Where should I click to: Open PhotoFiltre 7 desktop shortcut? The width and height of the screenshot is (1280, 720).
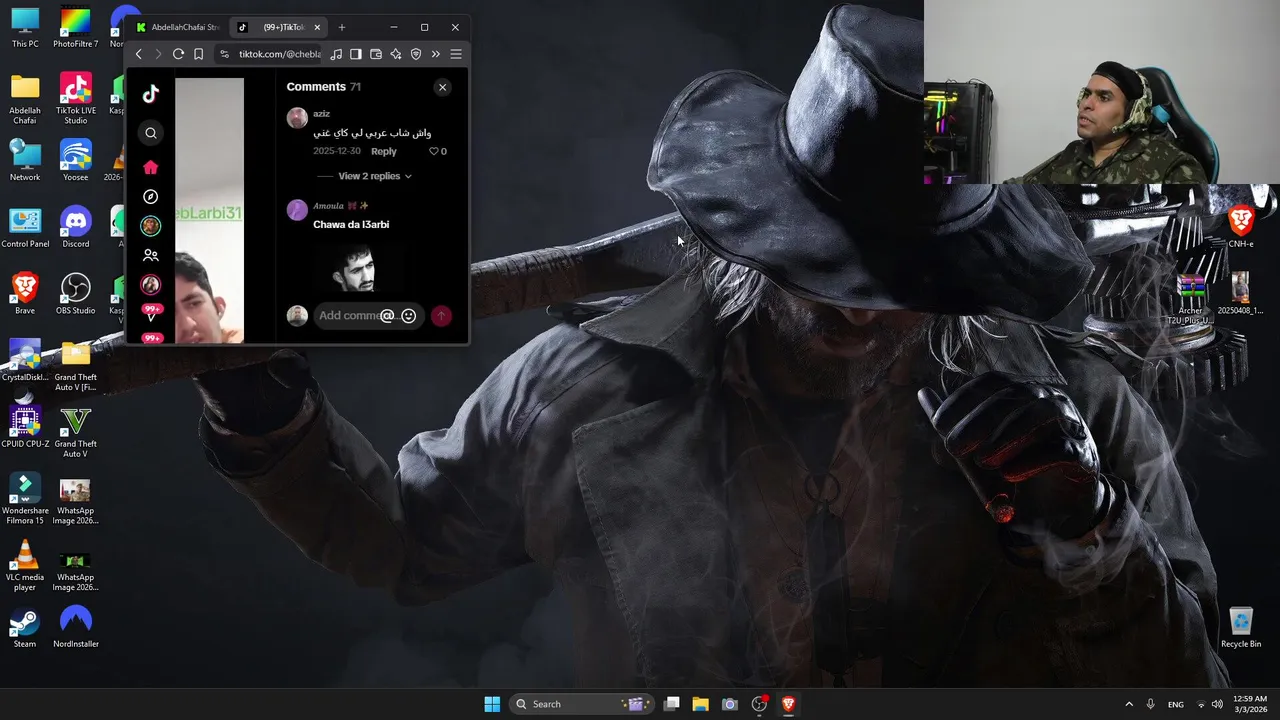point(75,27)
